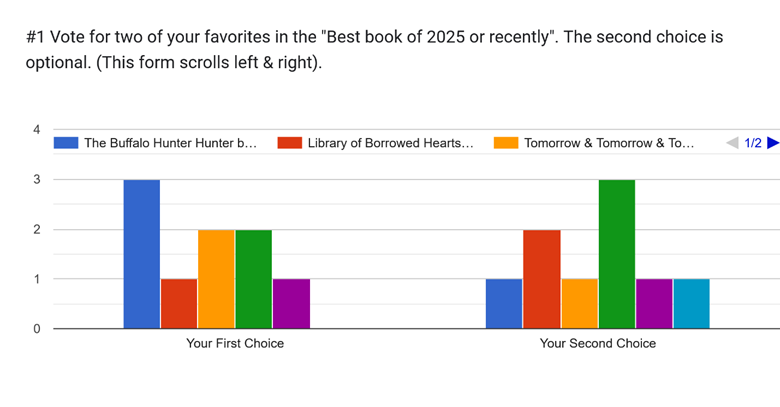Click the tall green Your Second Choice bar
The width and height of the screenshot is (780, 407).
click(616, 254)
